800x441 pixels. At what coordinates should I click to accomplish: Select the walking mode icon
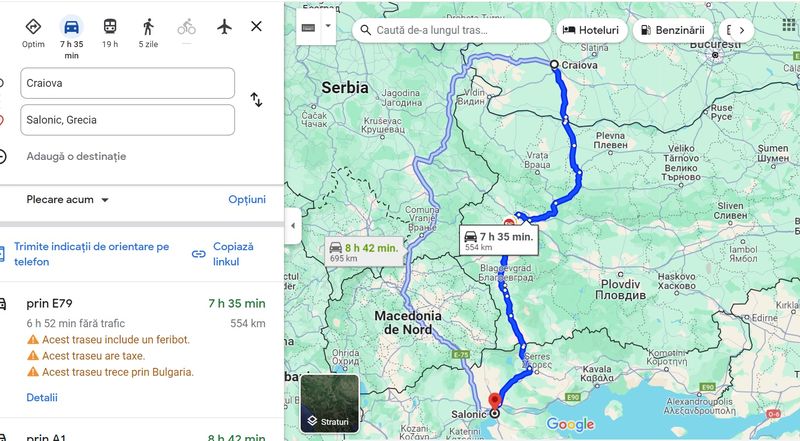pos(148,27)
